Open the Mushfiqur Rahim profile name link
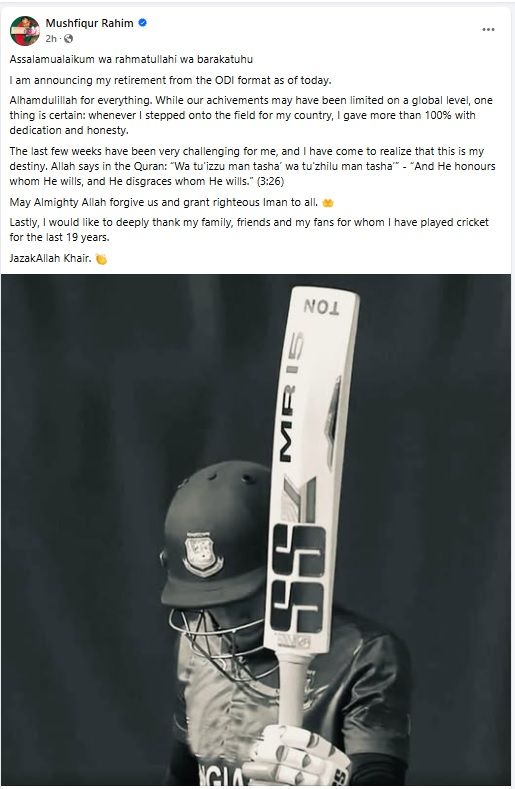The image size is (515, 789). click(x=90, y=23)
